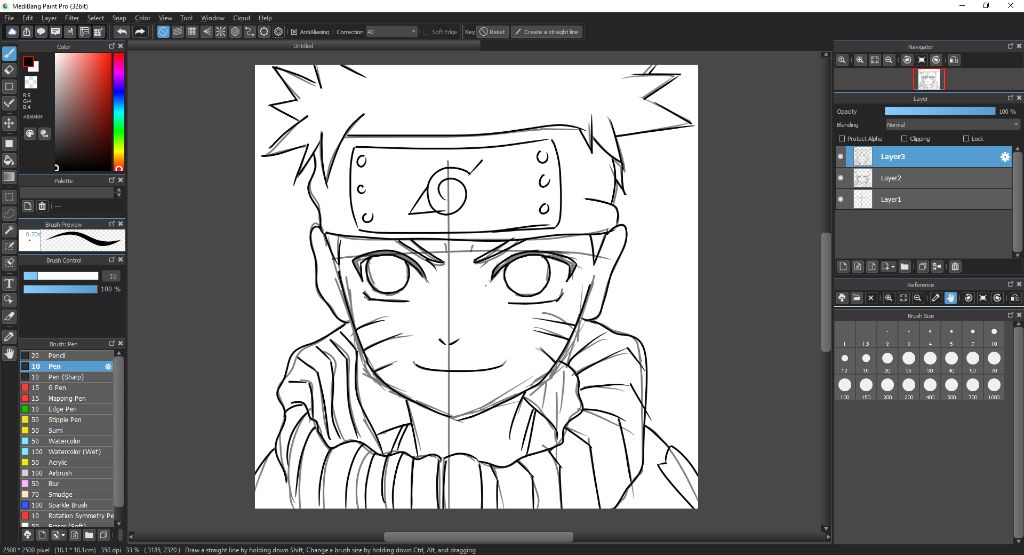Delete palette color with trash icon
This screenshot has height=555, width=1024.
pos(42,206)
